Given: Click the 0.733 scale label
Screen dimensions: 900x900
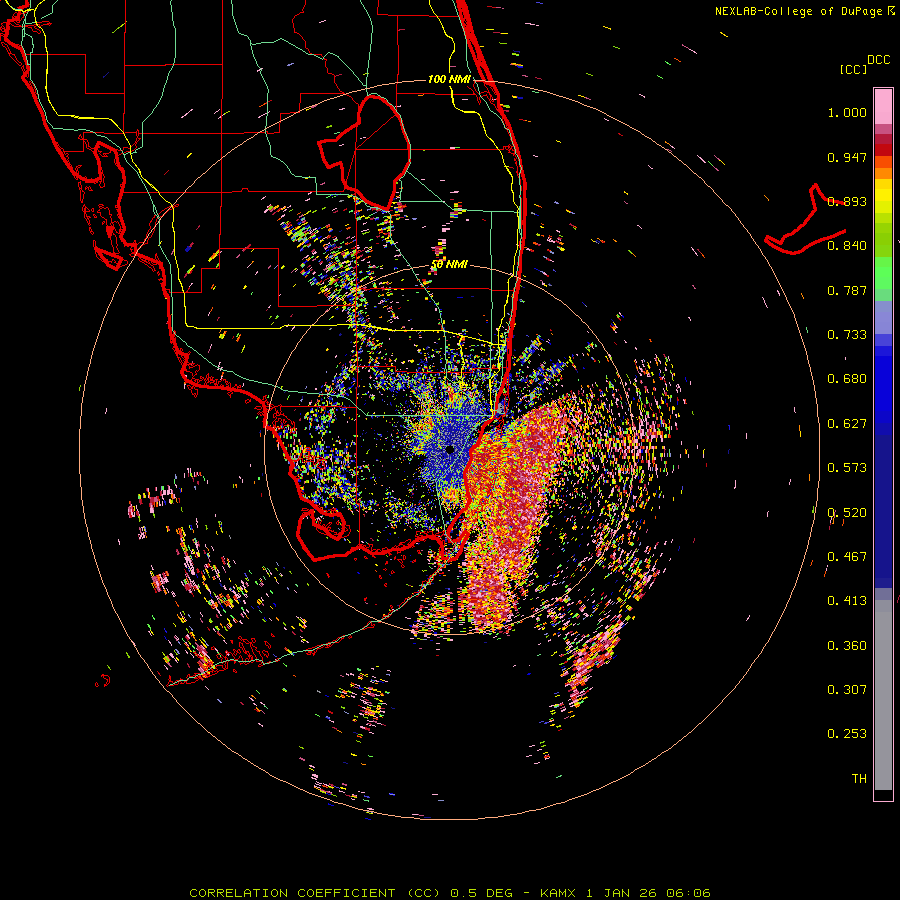Looking at the screenshot, I should point(847,335).
